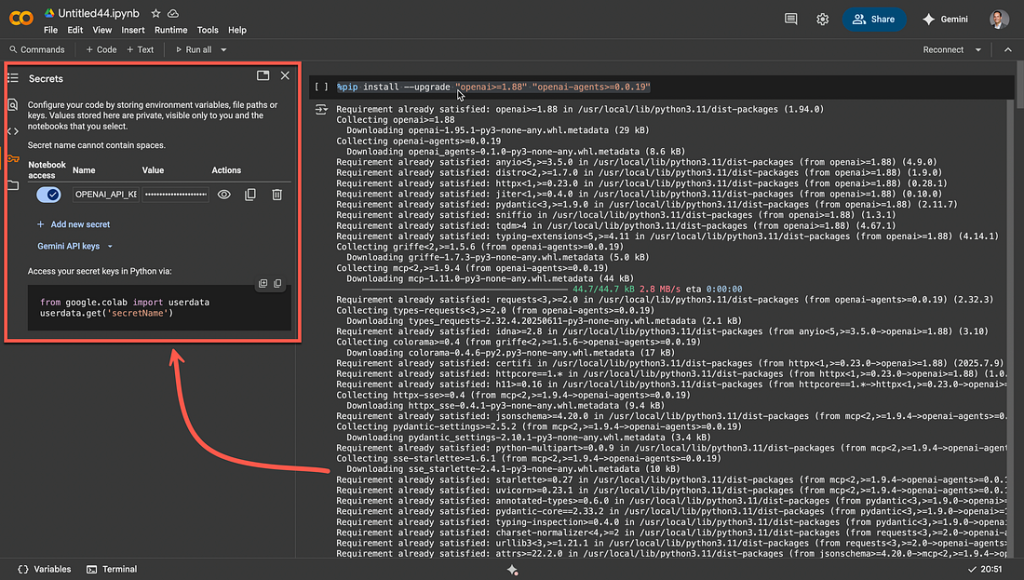Image resolution: width=1024 pixels, height=580 pixels.
Task: Open the Find and replace sidebar icon
Action: click(x=11, y=104)
